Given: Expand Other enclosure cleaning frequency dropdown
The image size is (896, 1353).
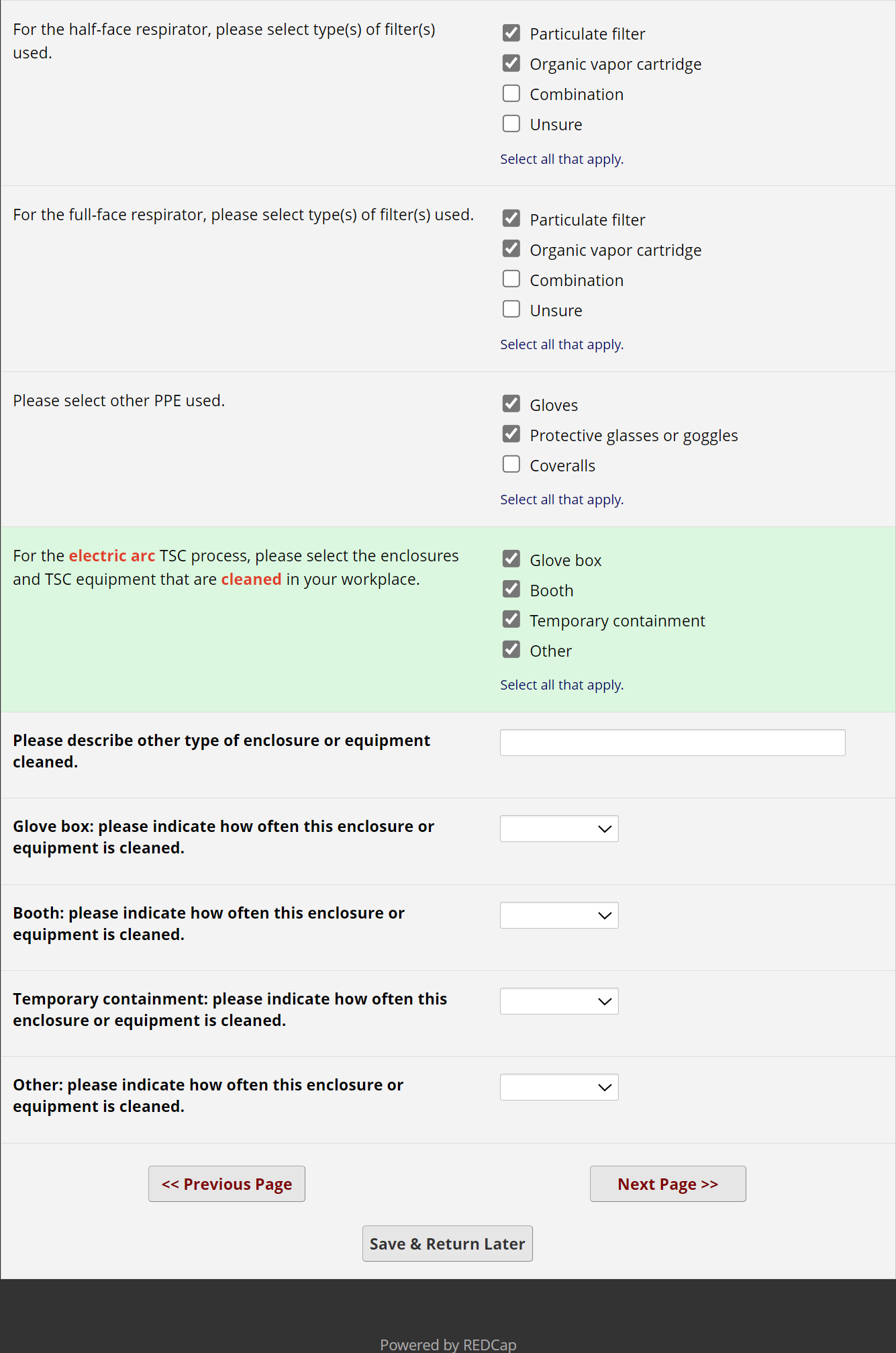Looking at the screenshot, I should [559, 1087].
